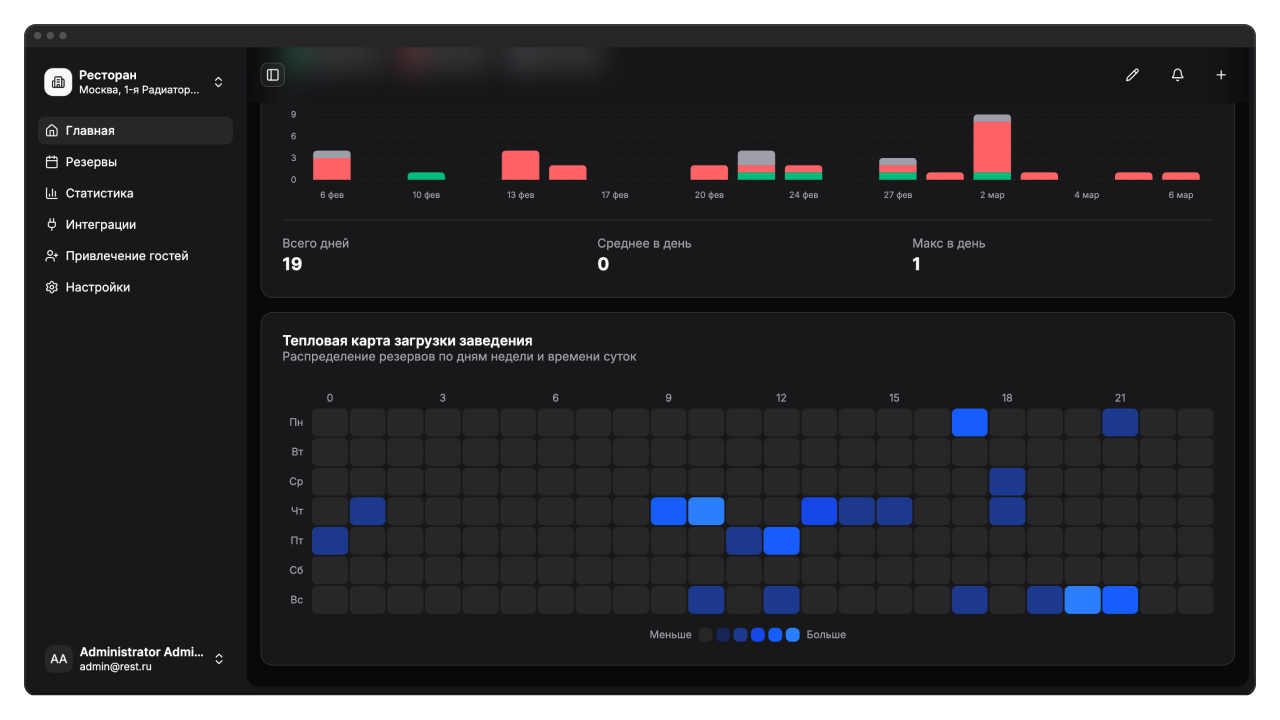Open the notifications bell
Screen dimensions: 1280x720
tap(1177, 75)
